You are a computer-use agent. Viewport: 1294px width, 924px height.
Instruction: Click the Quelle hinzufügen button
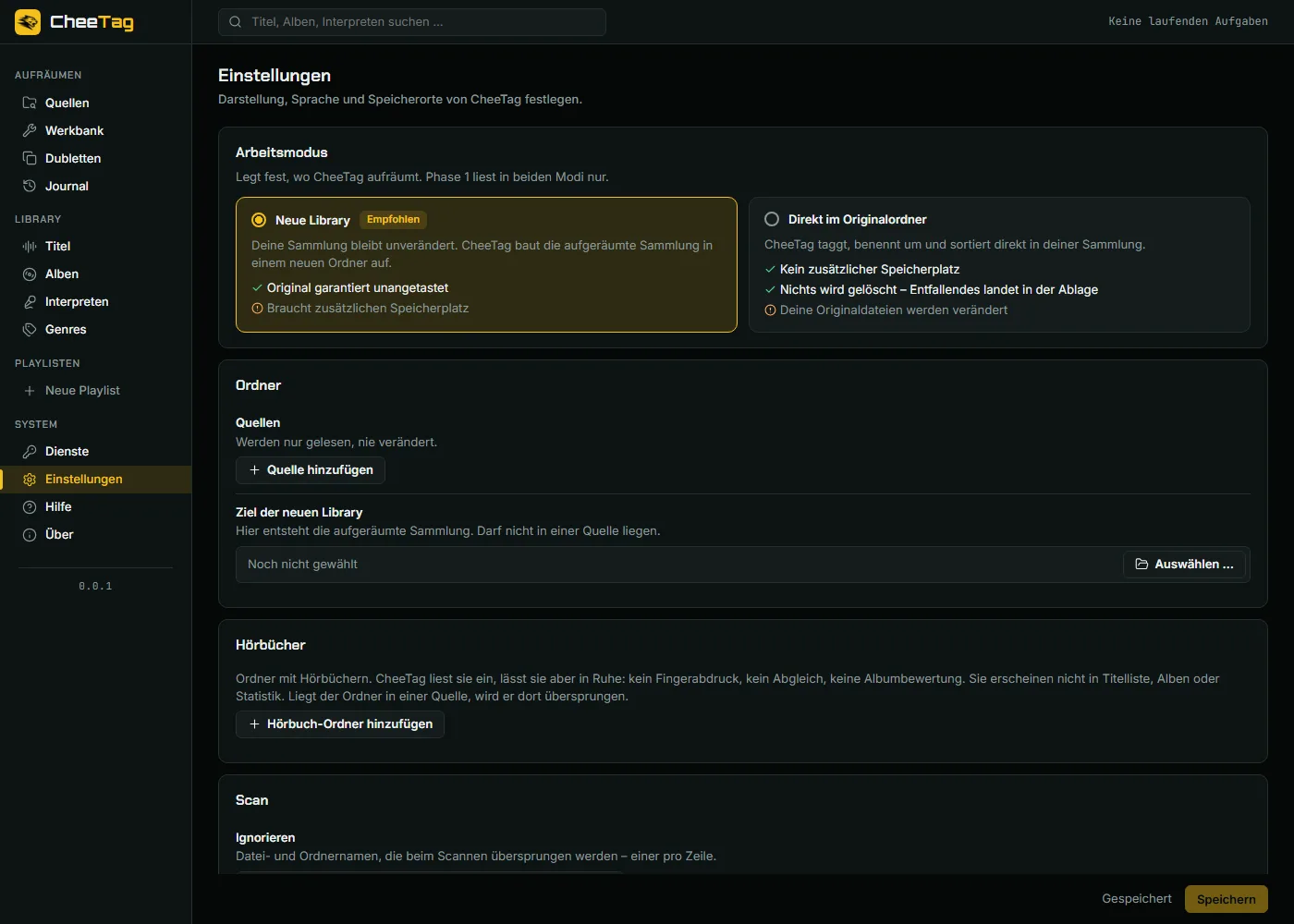311,470
